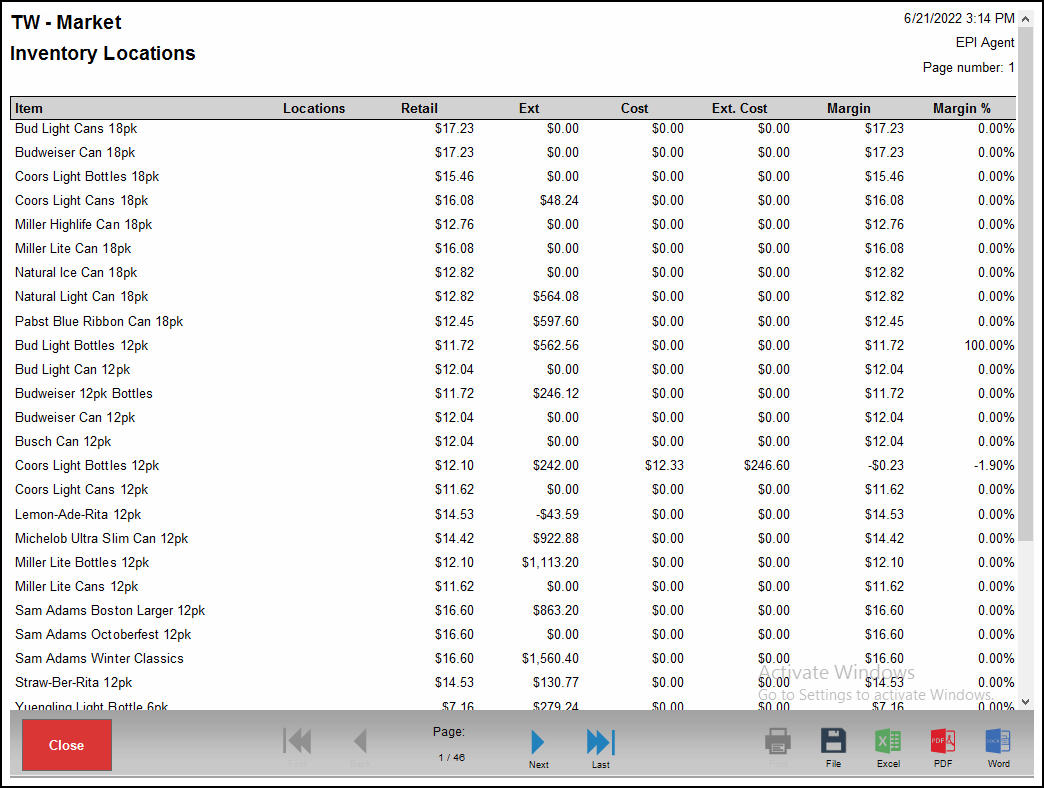
Task: Click the scrollbar down arrow
Action: coord(1025,701)
